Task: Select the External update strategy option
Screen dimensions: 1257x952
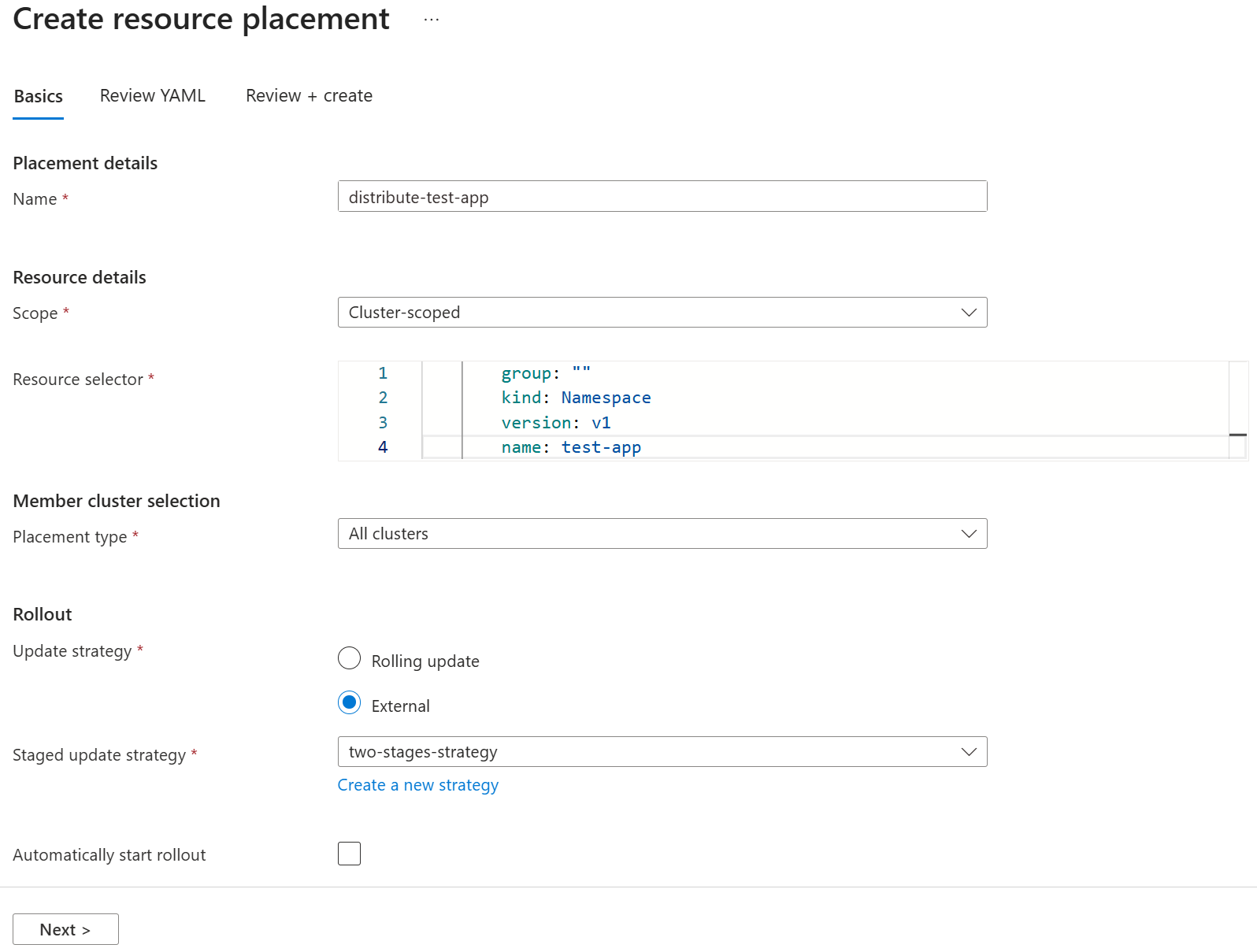Action: point(349,702)
